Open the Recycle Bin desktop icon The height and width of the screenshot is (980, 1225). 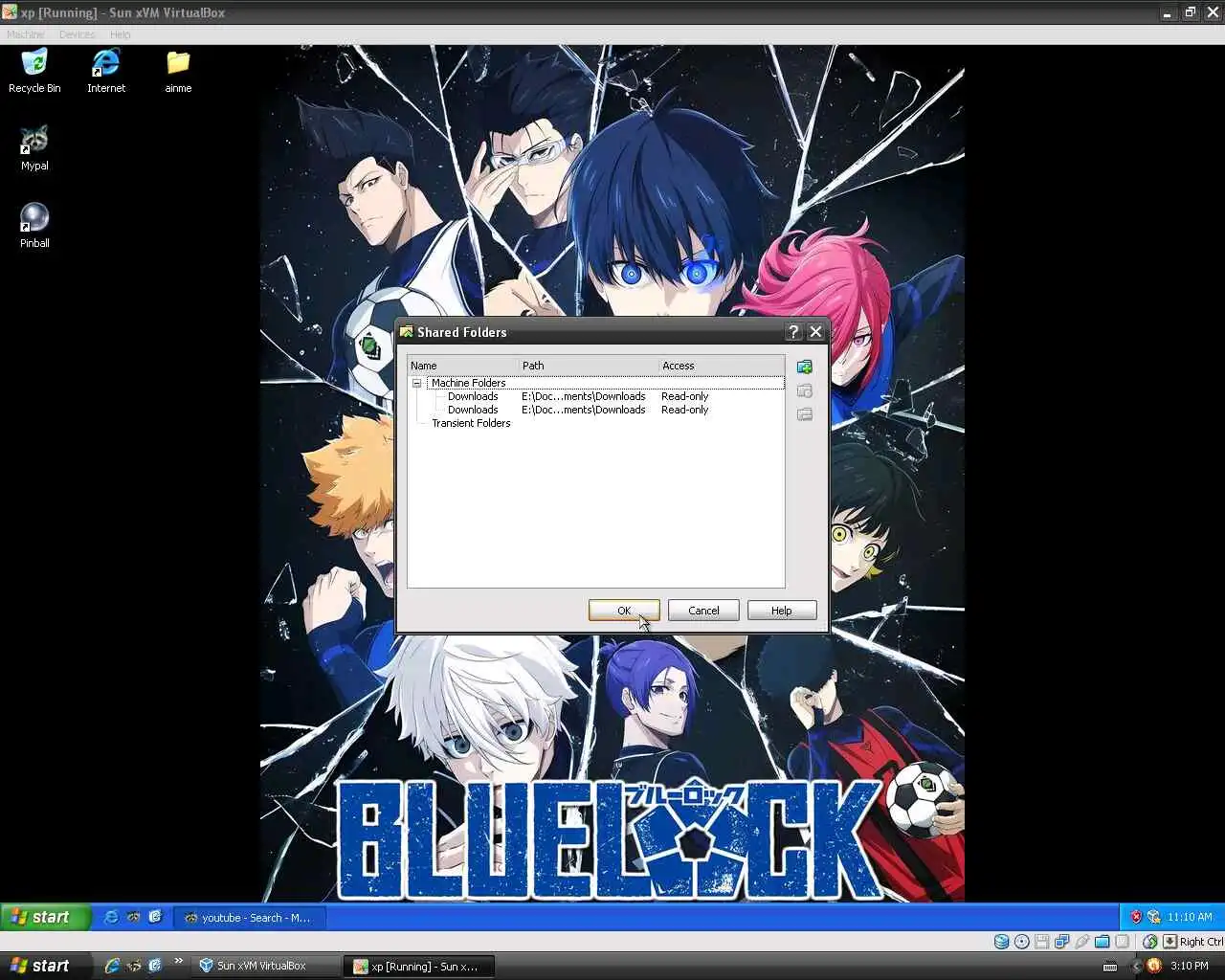(x=34, y=71)
